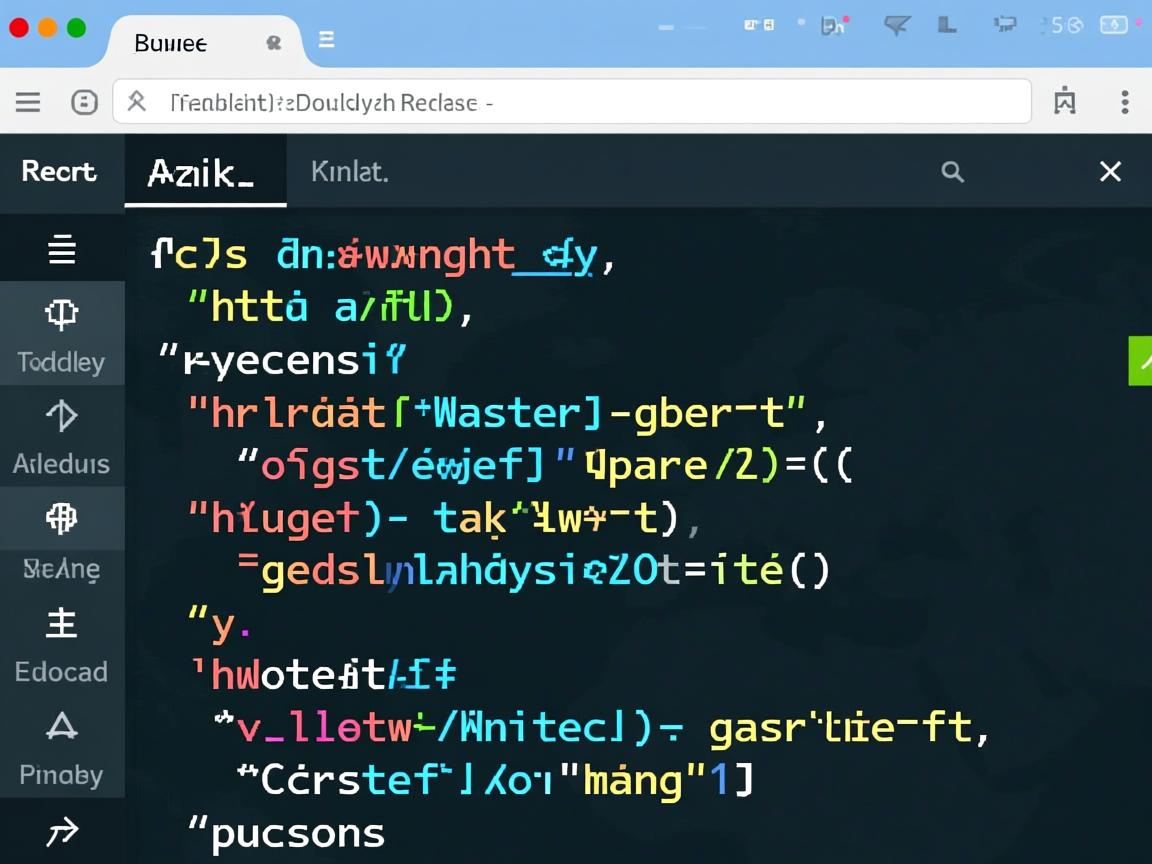Click the icon on the Bumee browser tab

(x=273, y=43)
